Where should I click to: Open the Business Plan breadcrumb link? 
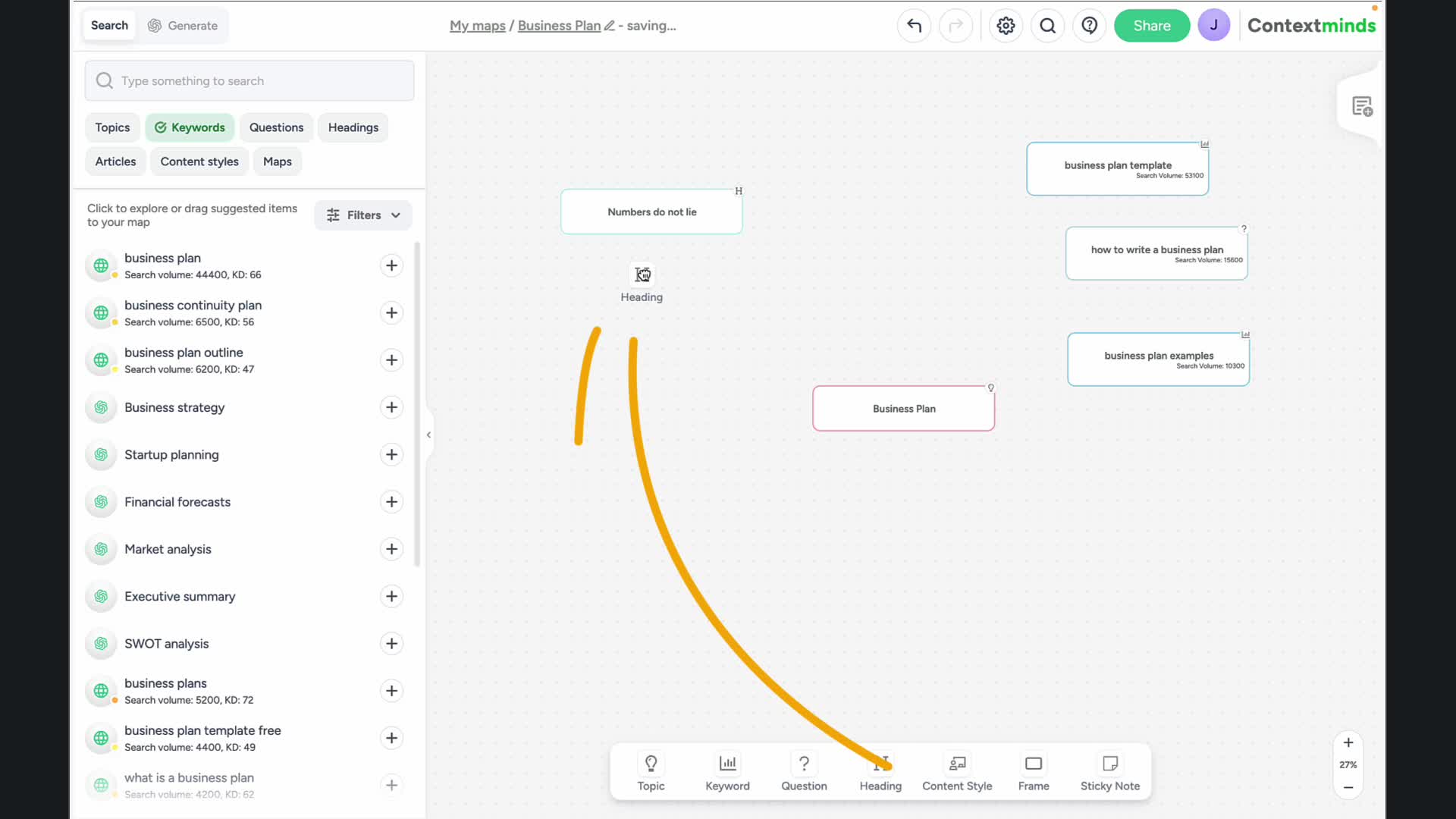[559, 26]
